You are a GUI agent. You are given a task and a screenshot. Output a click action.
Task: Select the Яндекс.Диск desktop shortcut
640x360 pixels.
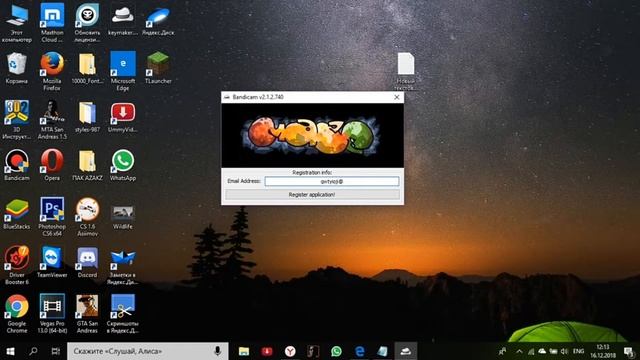(158, 19)
